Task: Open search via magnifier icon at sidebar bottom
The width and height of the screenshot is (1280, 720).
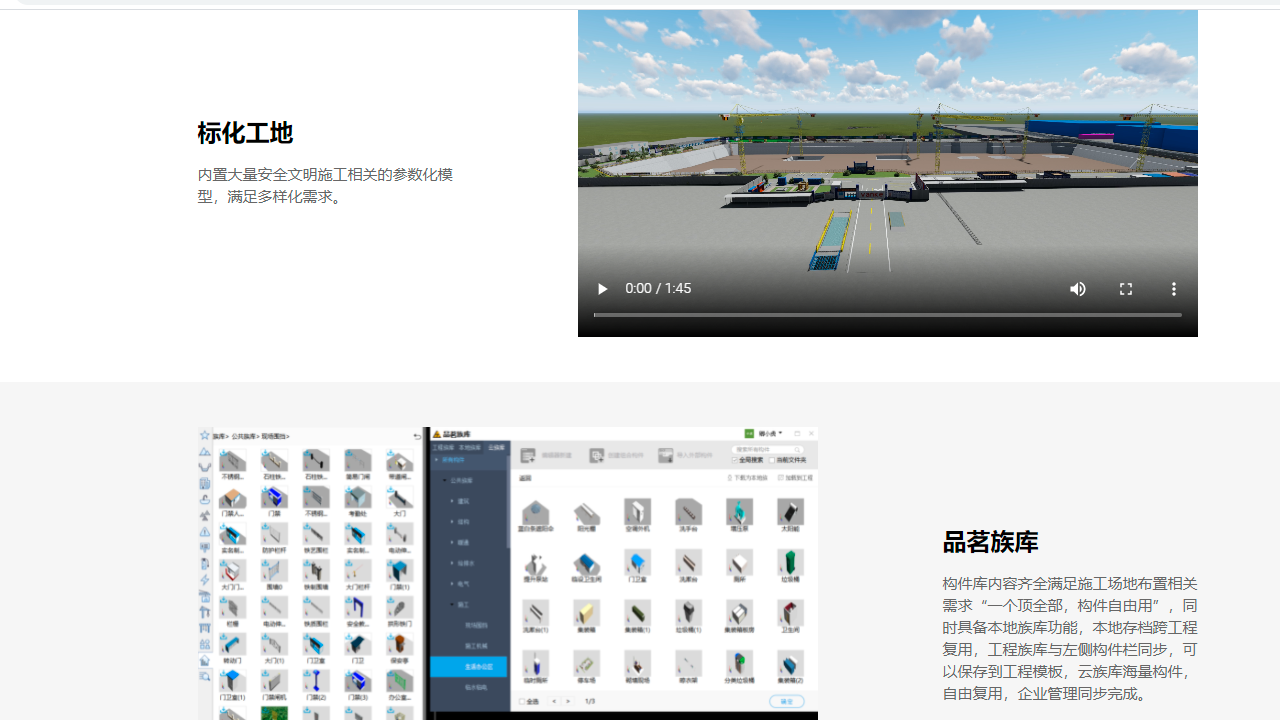Action: click(x=205, y=677)
